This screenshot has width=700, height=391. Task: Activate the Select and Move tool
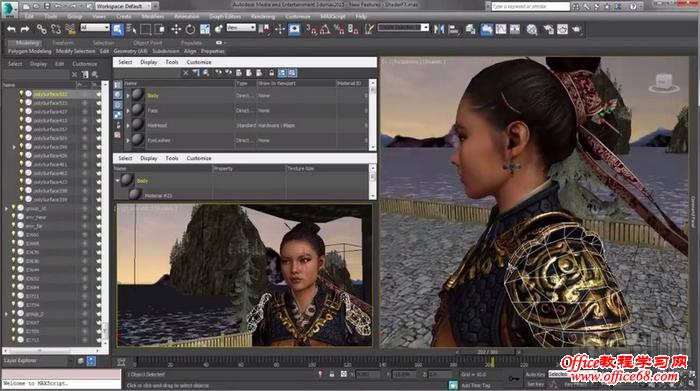point(176,29)
